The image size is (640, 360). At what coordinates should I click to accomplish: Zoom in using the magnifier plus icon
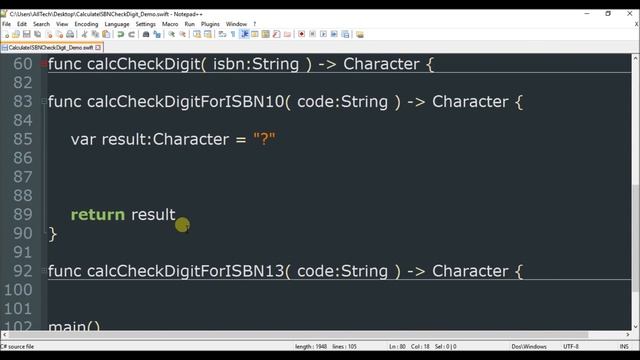pos(171,35)
